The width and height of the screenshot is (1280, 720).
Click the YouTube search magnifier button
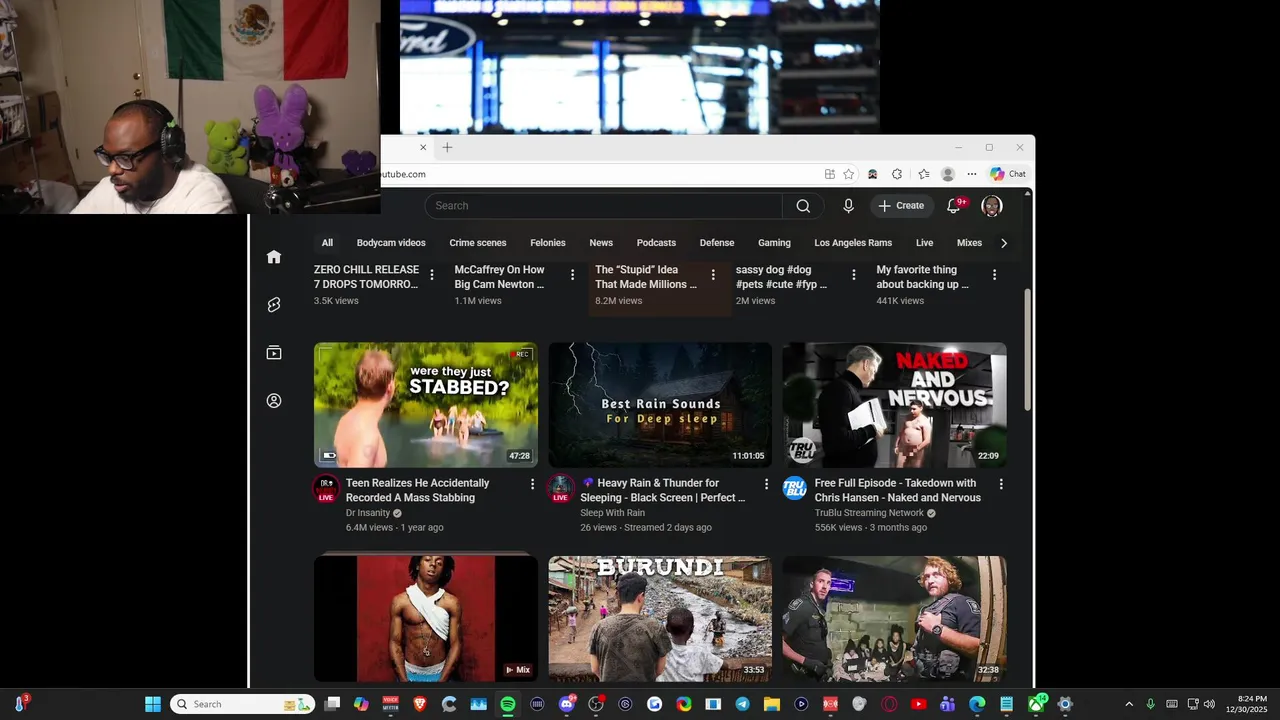pyautogui.click(x=803, y=206)
